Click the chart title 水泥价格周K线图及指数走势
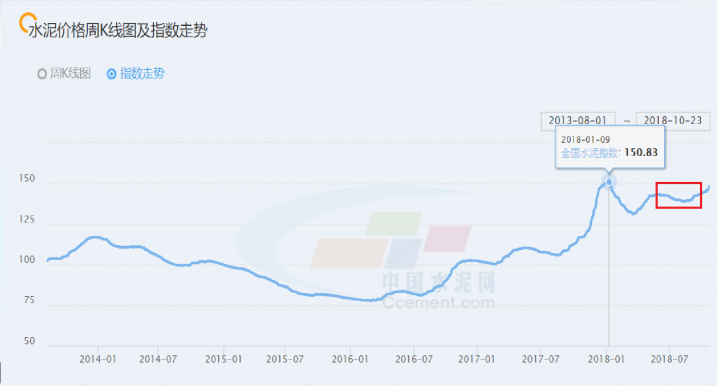The width and height of the screenshot is (720, 386). point(118,31)
